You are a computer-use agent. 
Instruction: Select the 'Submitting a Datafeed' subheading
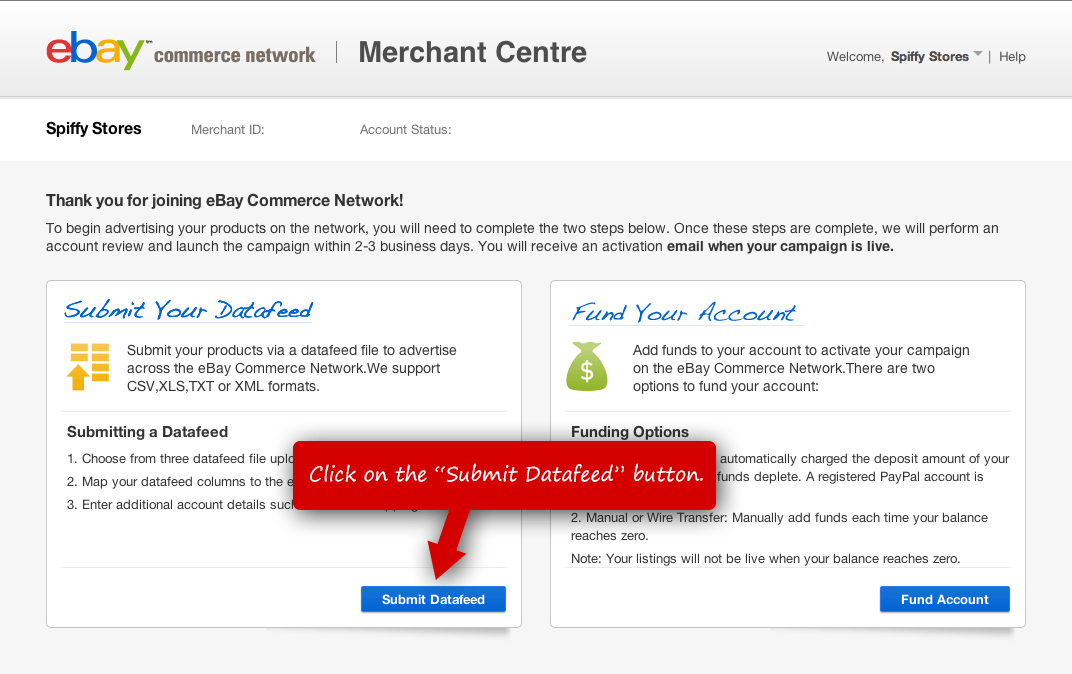147,432
